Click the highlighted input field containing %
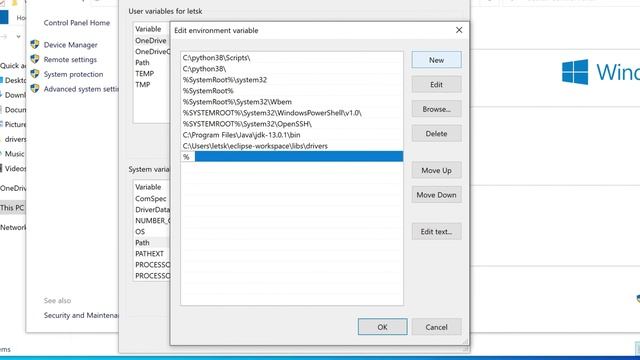This screenshot has height=360, width=640. point(291,157)
